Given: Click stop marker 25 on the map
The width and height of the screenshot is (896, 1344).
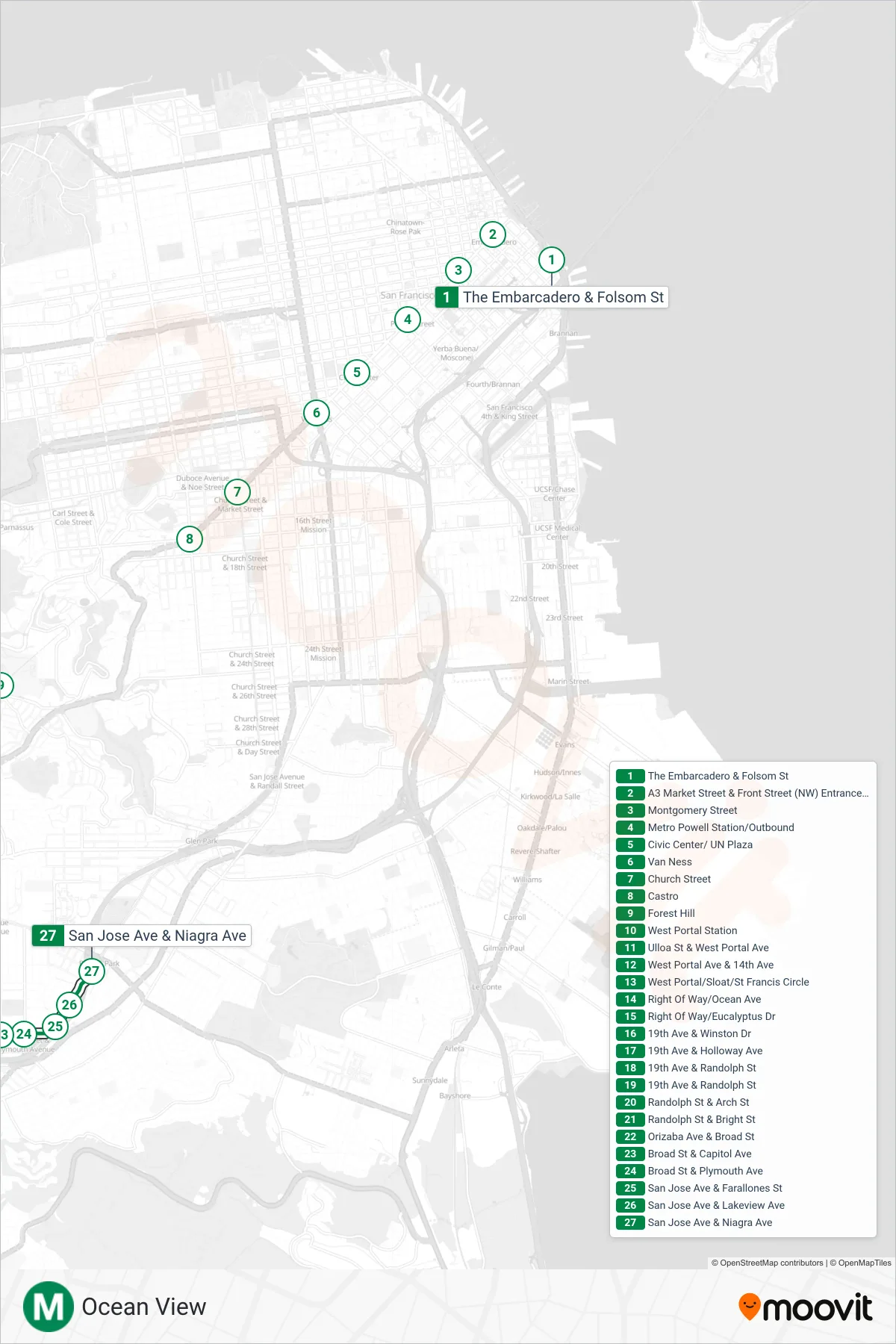Looking at the screenshot, I should coord(55,1027).
